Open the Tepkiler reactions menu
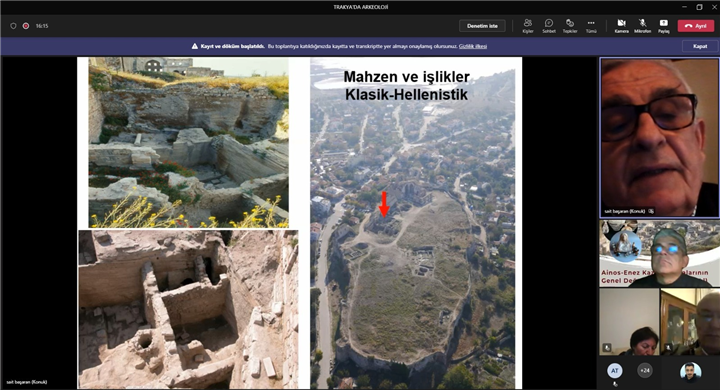 (570, 26)
